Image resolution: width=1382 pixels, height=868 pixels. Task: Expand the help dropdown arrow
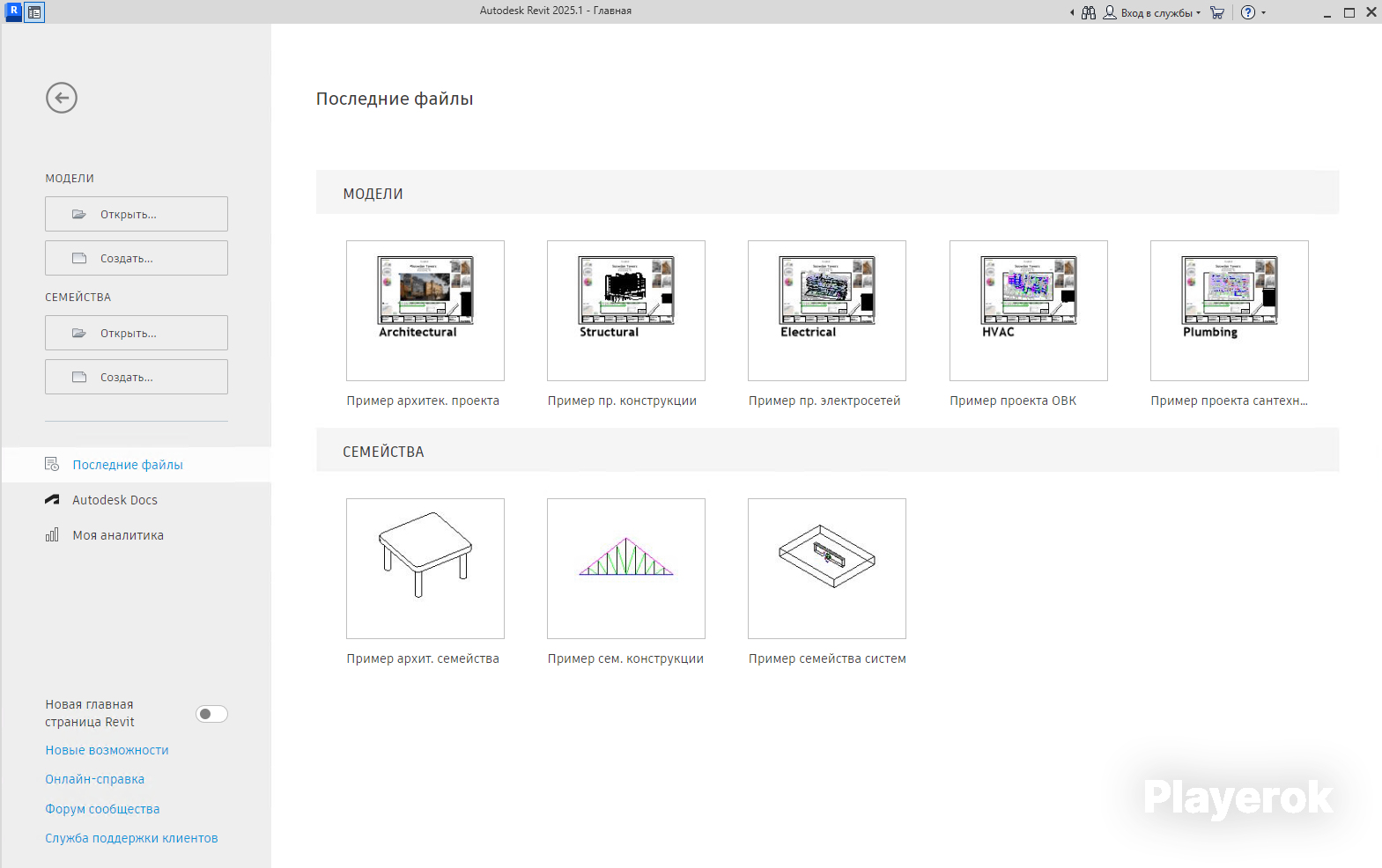click(1263, 12)
